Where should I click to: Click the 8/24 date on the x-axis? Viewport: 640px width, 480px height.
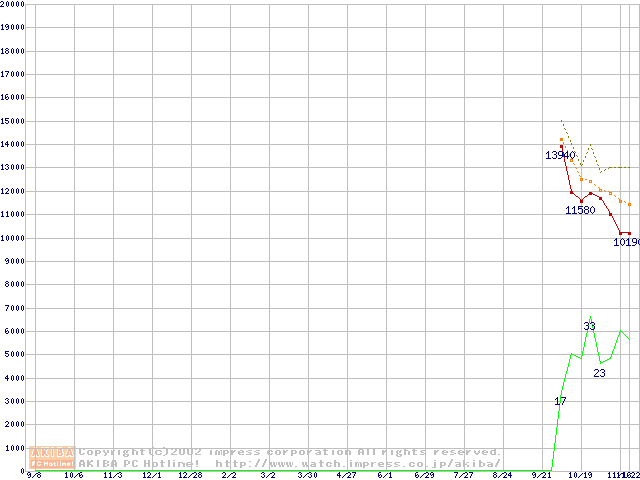point(502,476)
